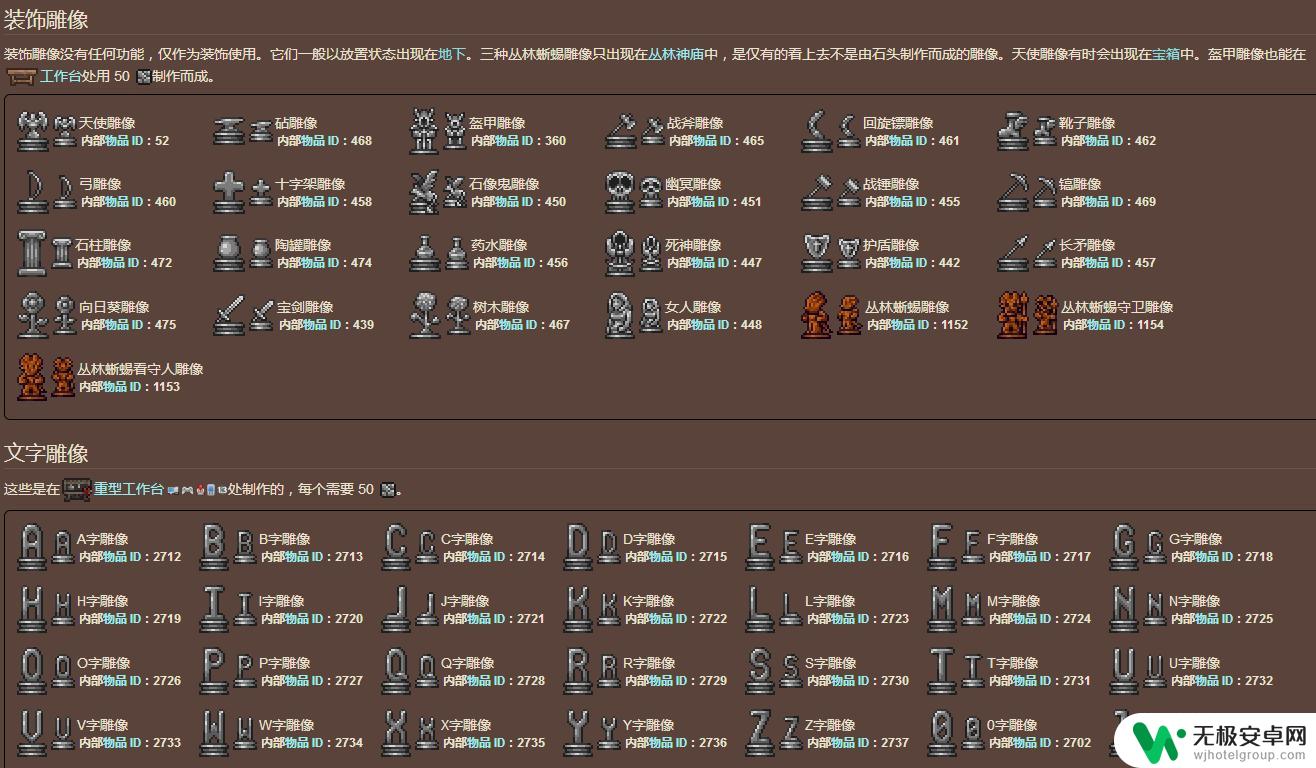The image size is (1316, 768).
Task: Click the V字雕像 name text
Action: [x=103, y=725]
